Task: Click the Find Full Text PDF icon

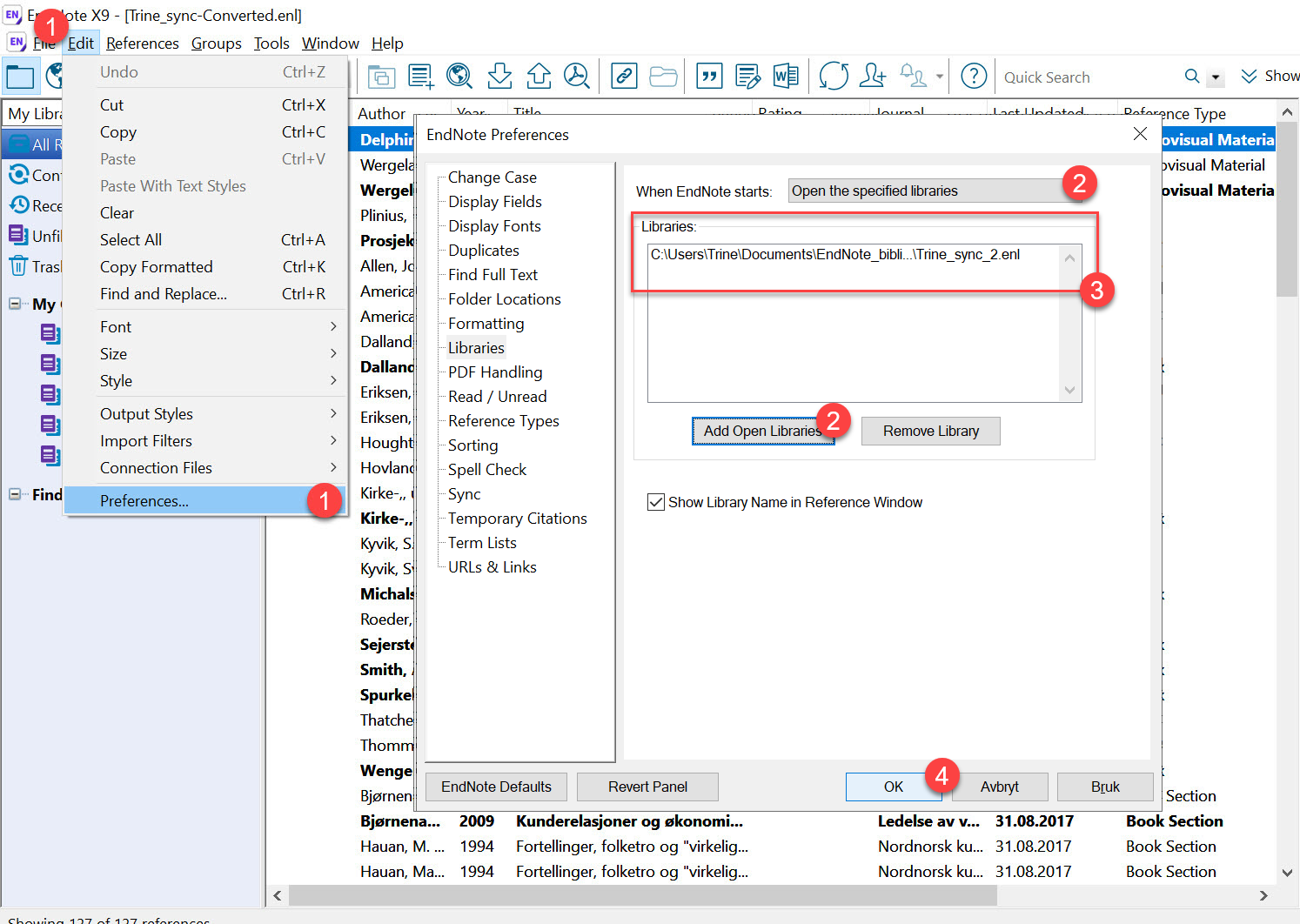Action: [576, 77]
